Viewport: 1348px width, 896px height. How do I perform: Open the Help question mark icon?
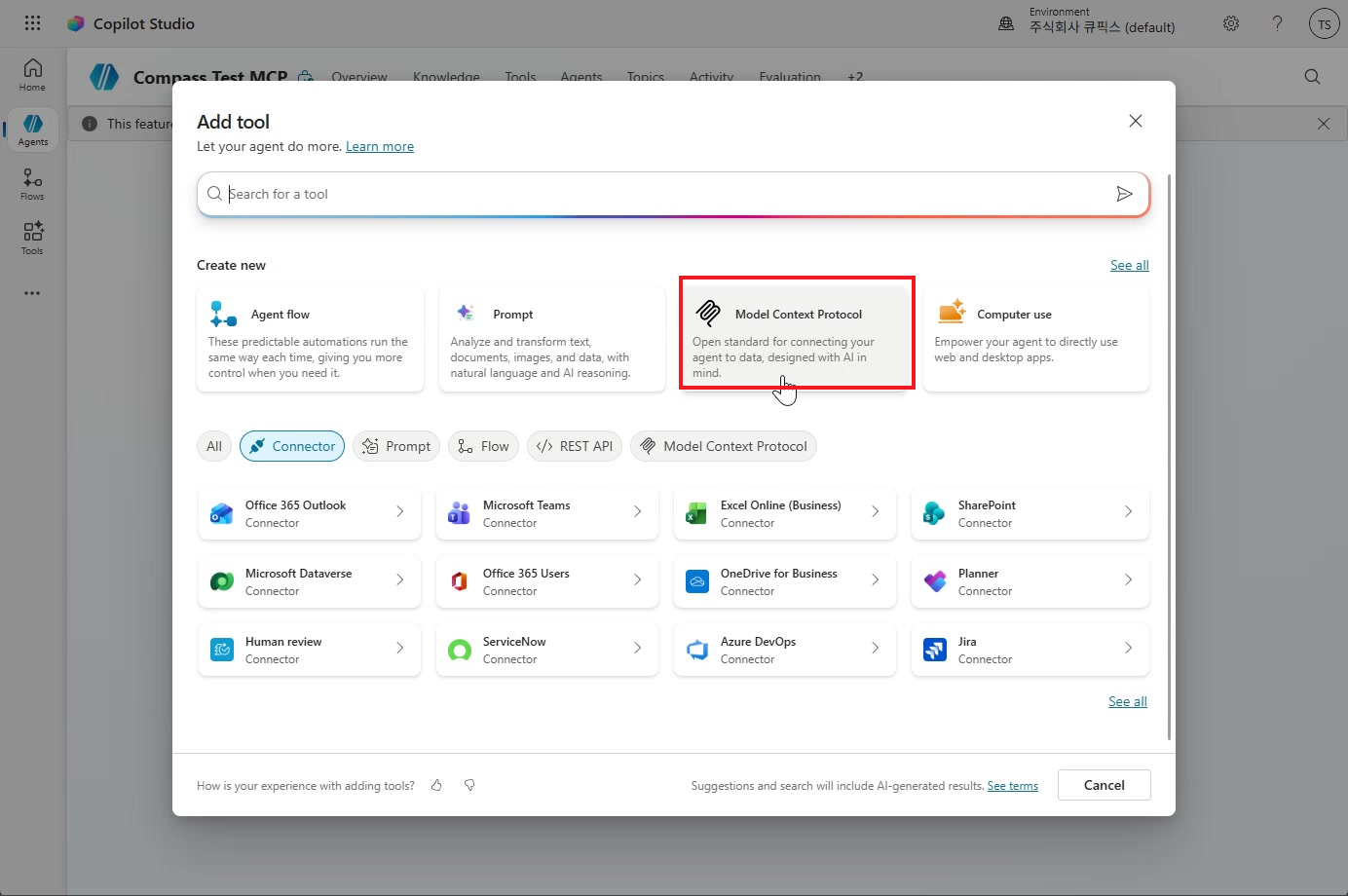pos(1277,23)
